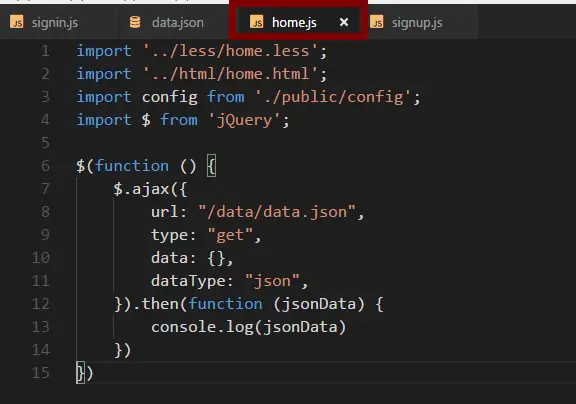576x404 pixels.
Task: Click the console.log(jsonData) statement
Action: pyautogui.click(x=249, y=327)
